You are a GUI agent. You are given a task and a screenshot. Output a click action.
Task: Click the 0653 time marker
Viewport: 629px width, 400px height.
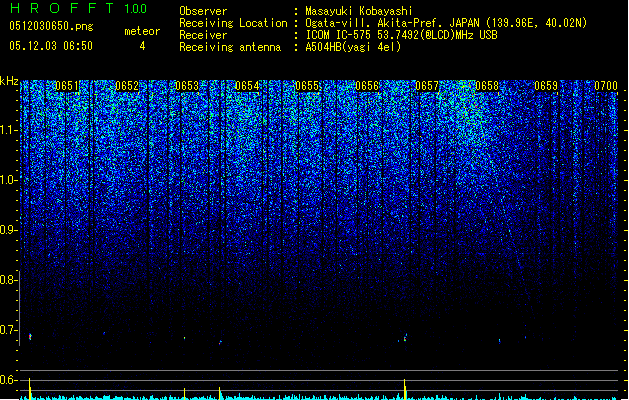point(187,86)
